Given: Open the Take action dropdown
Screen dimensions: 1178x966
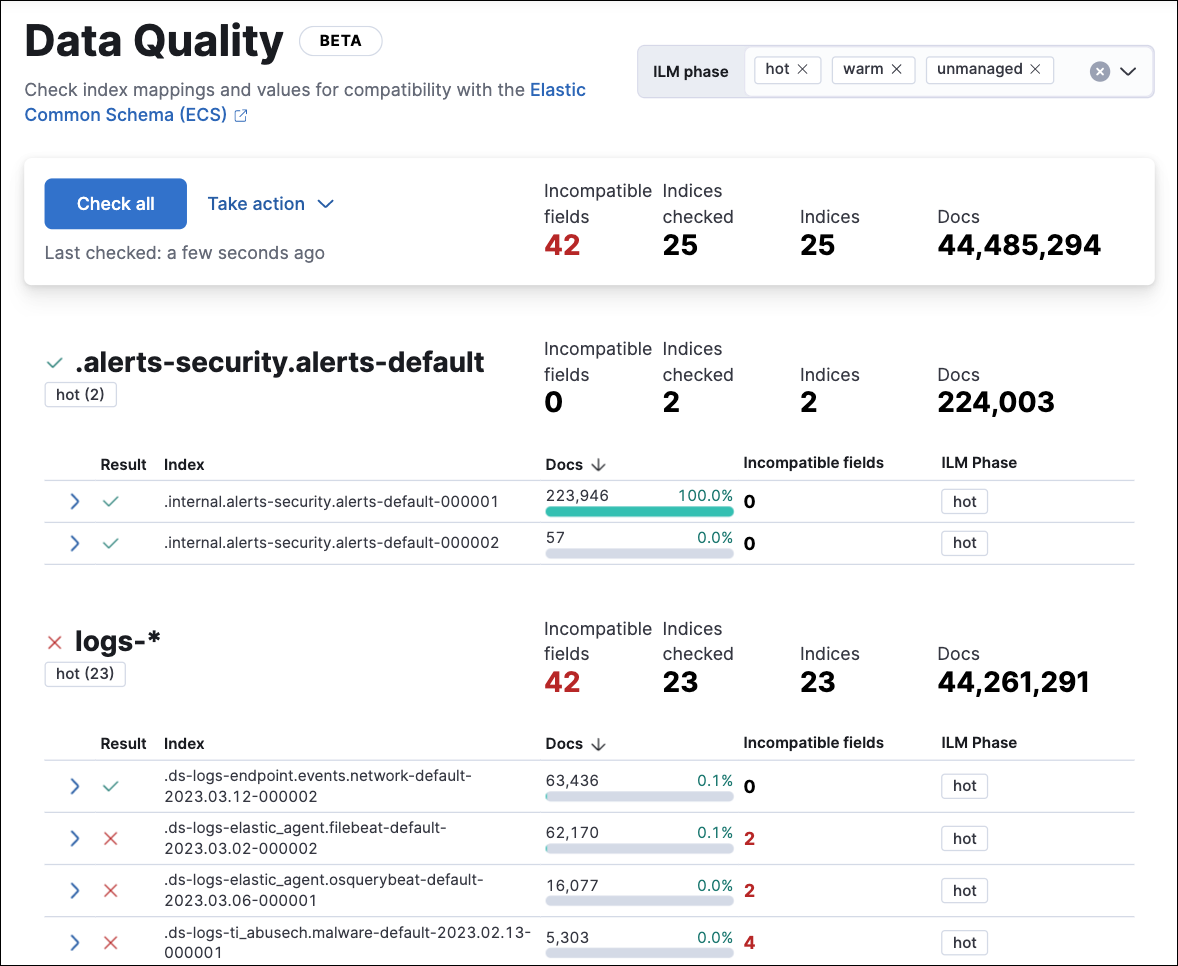Looking at the screenshot, I should click(x=271, y=203).
